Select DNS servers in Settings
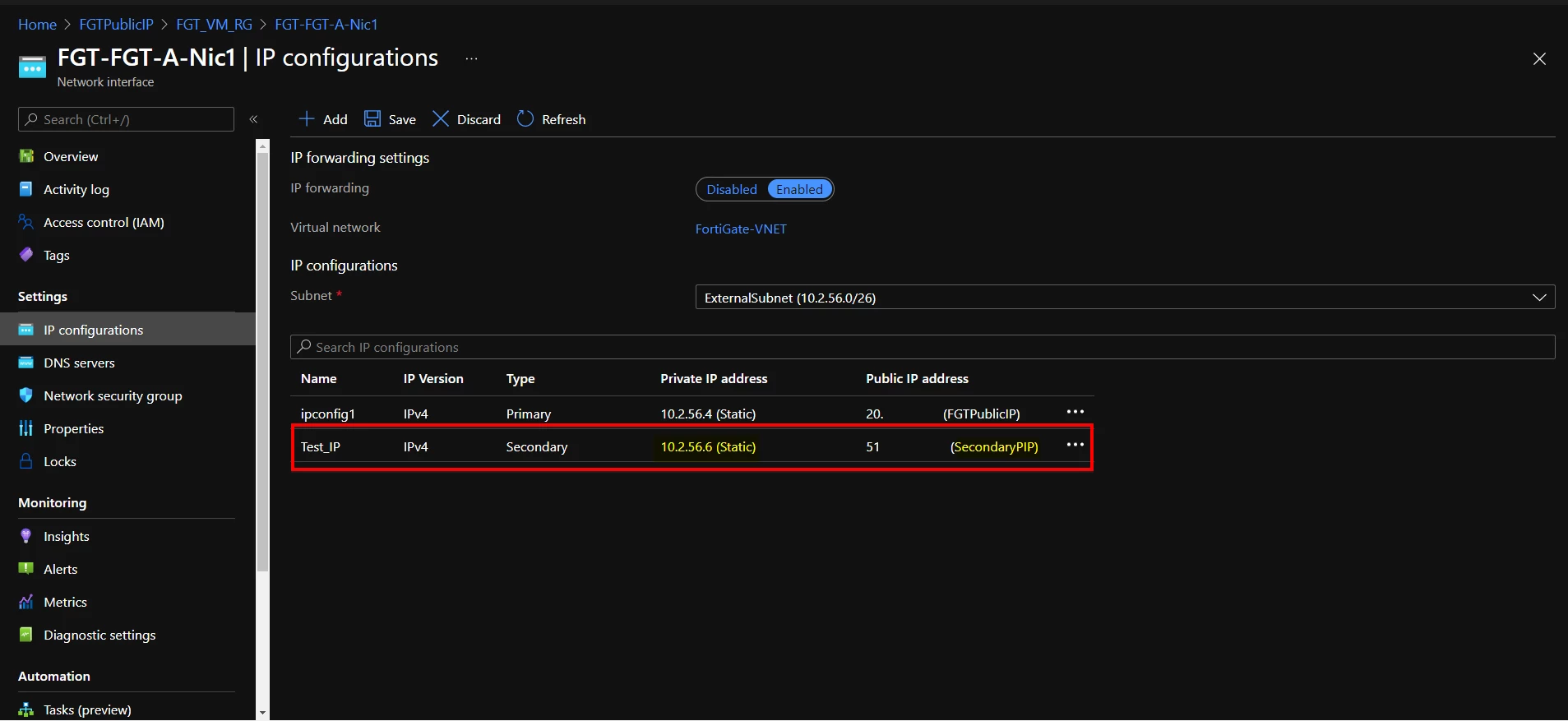Screen dimensions: 1568x721 [79, 363]
